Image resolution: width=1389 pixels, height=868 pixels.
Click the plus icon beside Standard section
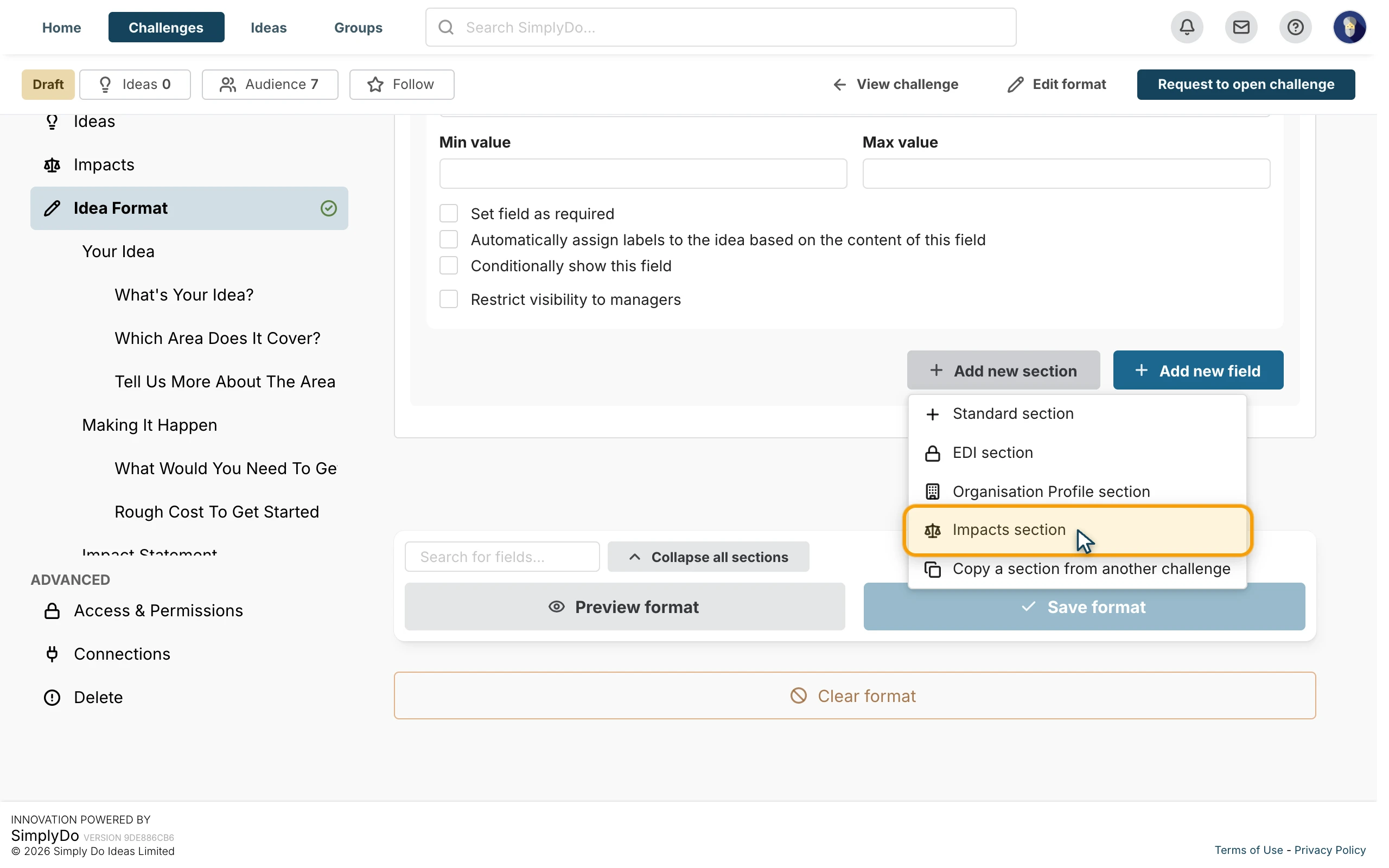point(932,414)
